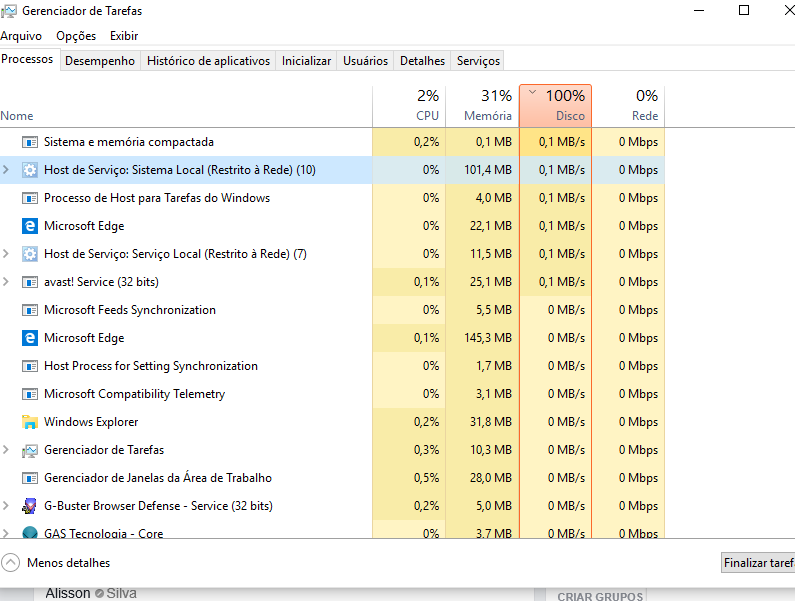Expand the avast! Service (32 bits) group
Viewport: 795px width, 601px height.
(6, 281)
